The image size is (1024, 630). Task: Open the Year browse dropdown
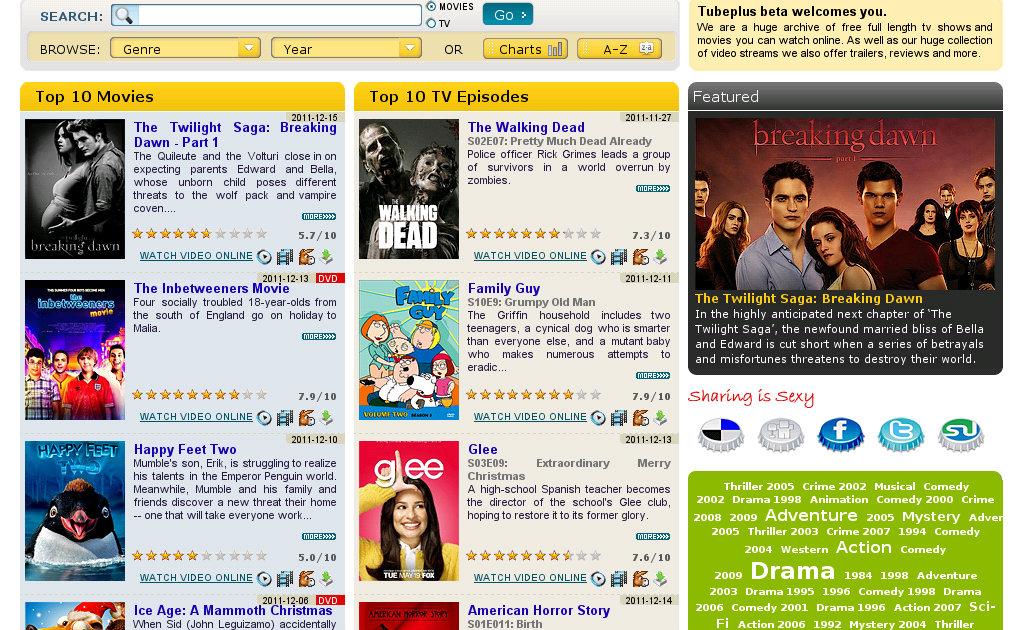(346, 49)
